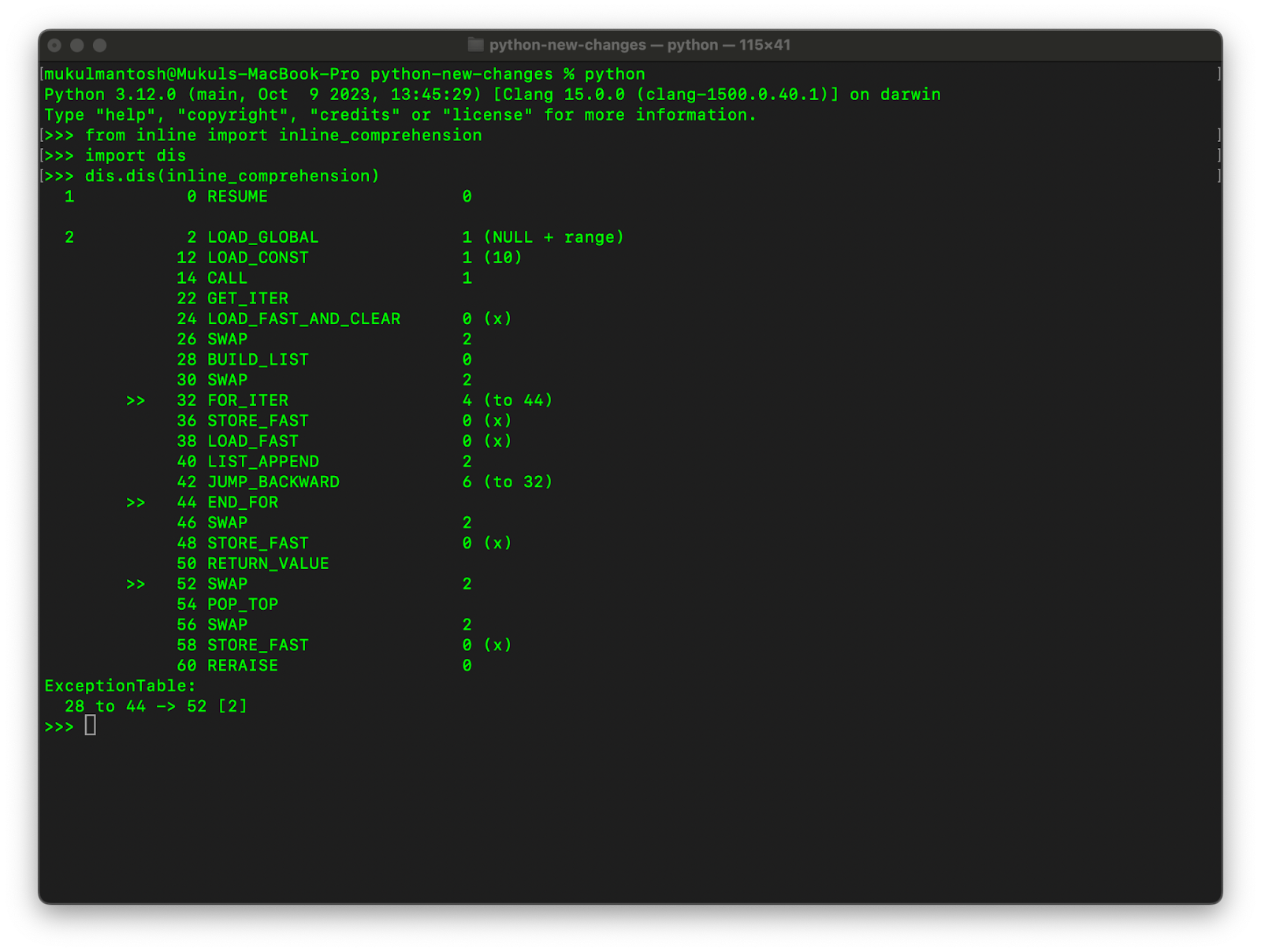Screen dimensions: 1261x952
Task: Click the ">>" marker beside FOR_ITER
Action: 136,400
